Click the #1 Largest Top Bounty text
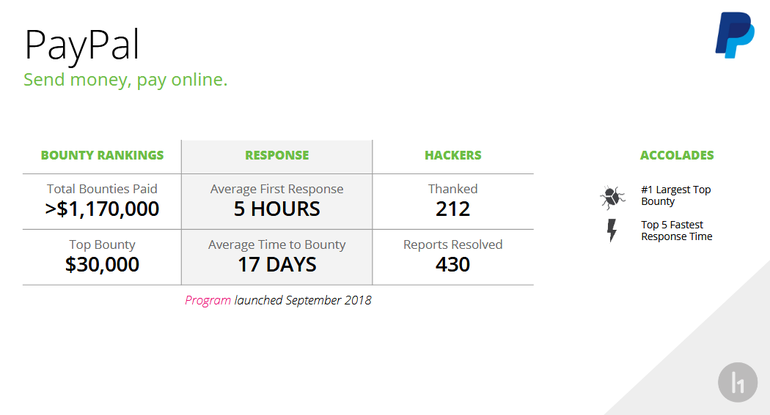Viewport: 770px width, 415px height. tap(676, 195)
